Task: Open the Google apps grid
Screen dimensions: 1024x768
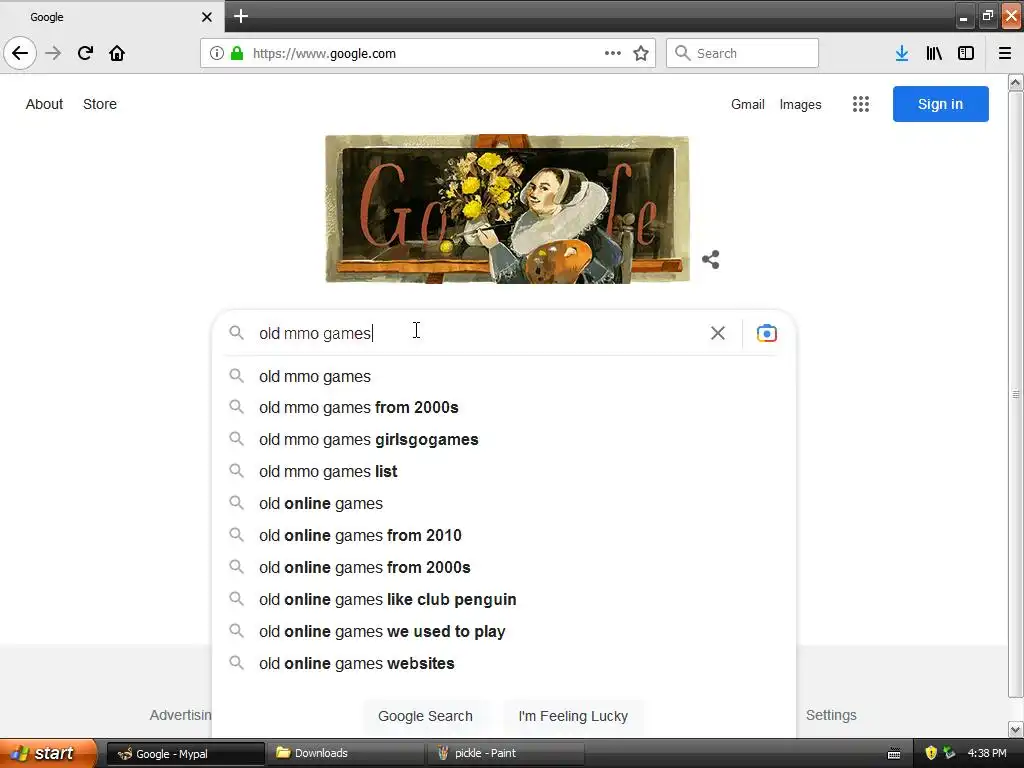Action: [x=861, y=104]
